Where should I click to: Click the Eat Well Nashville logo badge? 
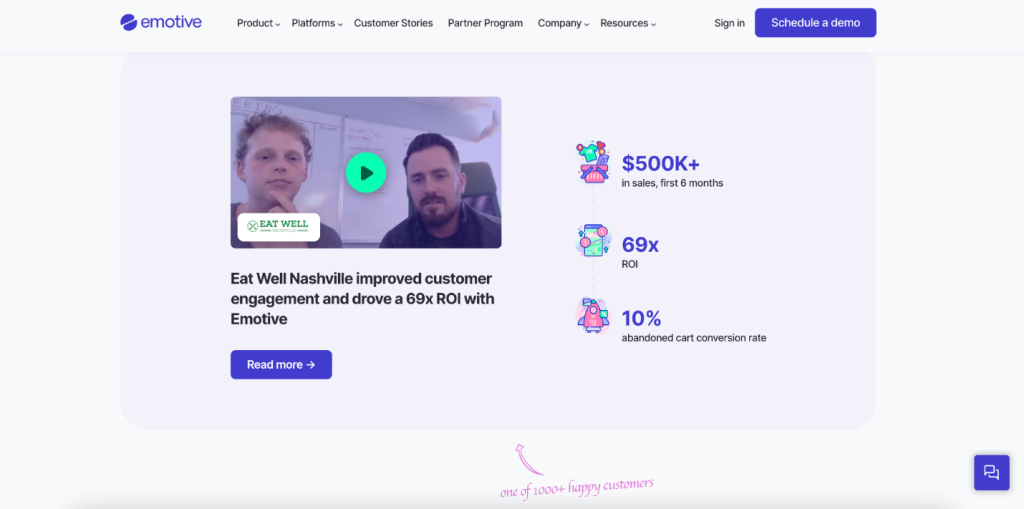point(279,227)
